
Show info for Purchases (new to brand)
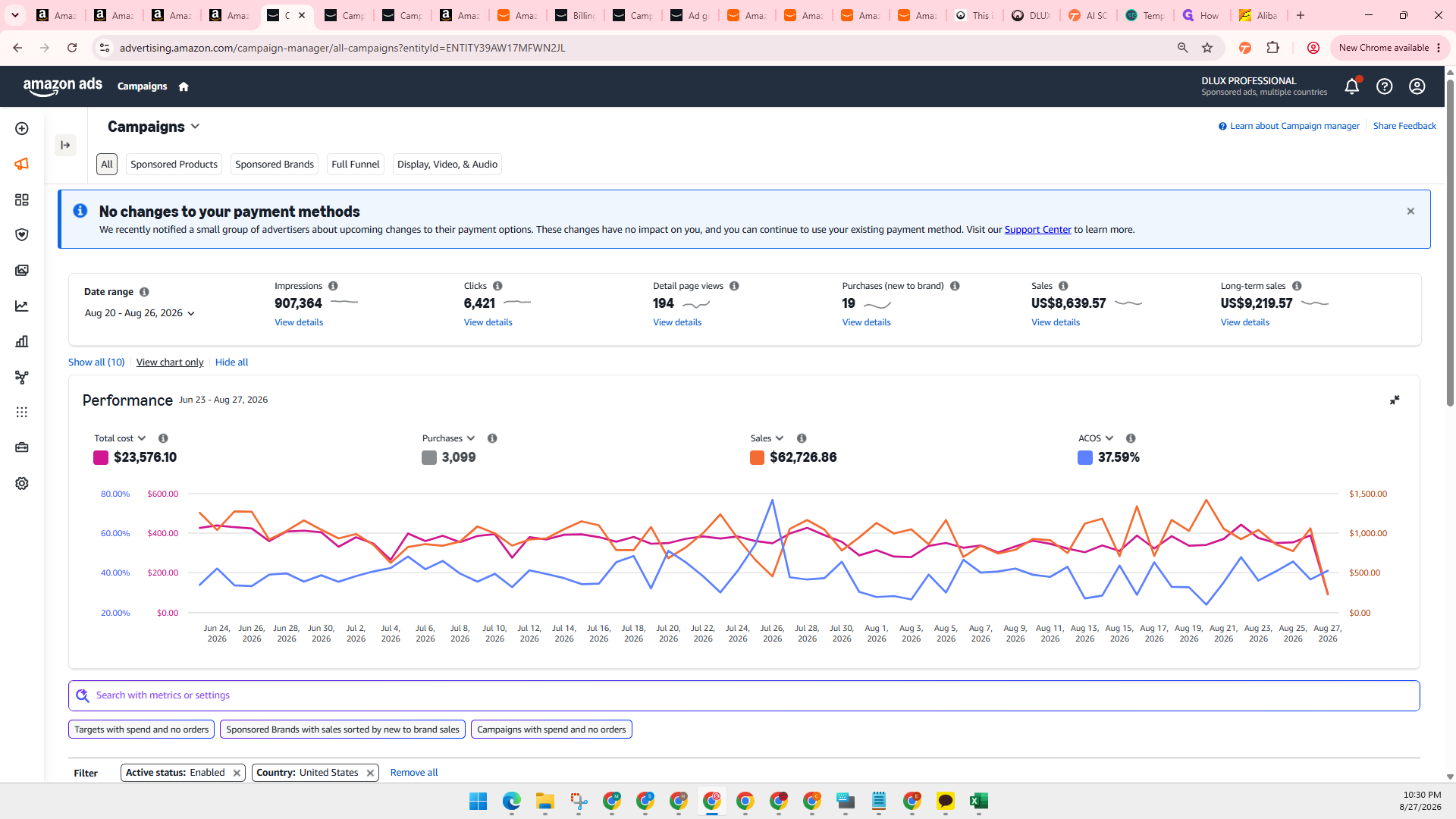955,286
